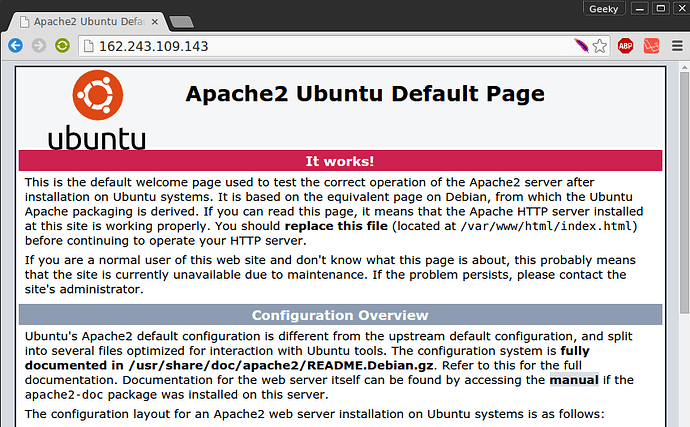The height and width of the screenshot is (427, 690).
Task: Click the red "It works!" banner
Action: click(340, 161)
